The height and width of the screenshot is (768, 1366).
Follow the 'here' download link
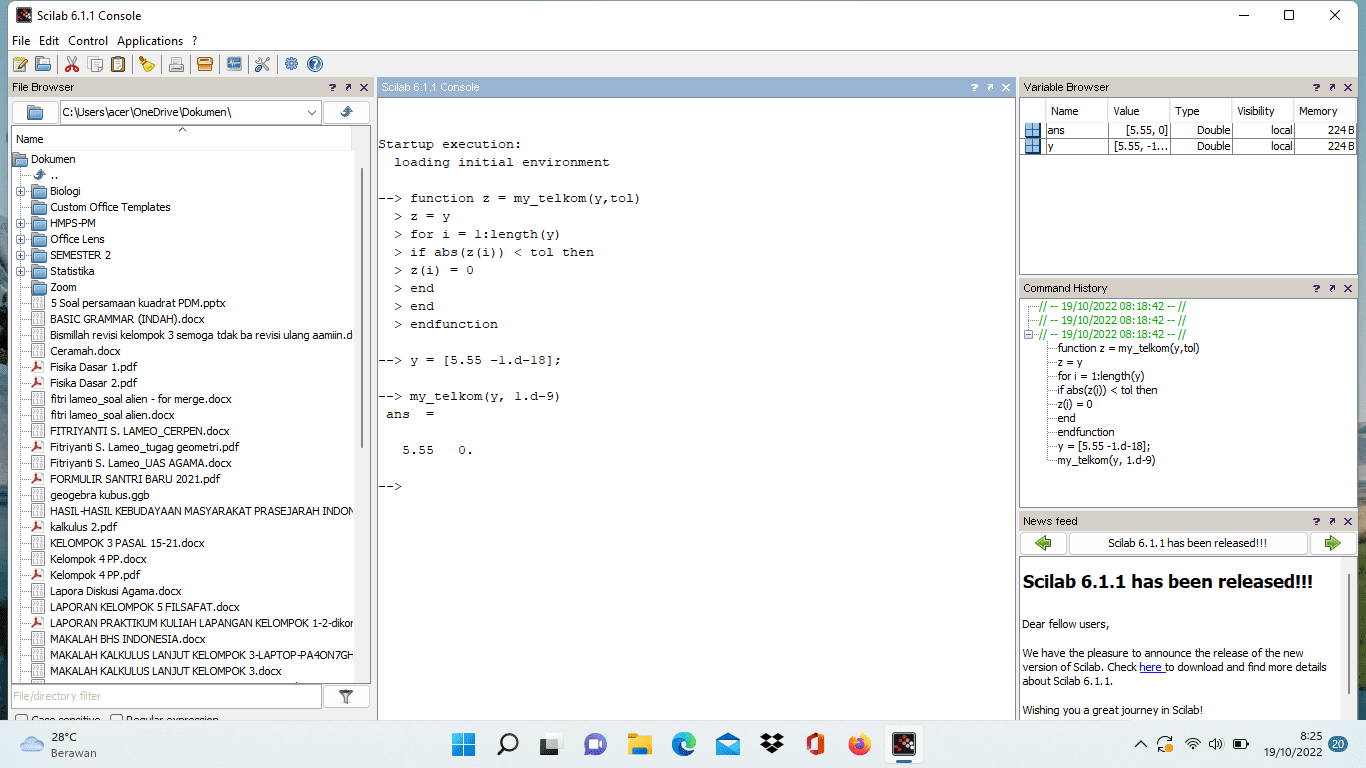[x=1150, y=667]
